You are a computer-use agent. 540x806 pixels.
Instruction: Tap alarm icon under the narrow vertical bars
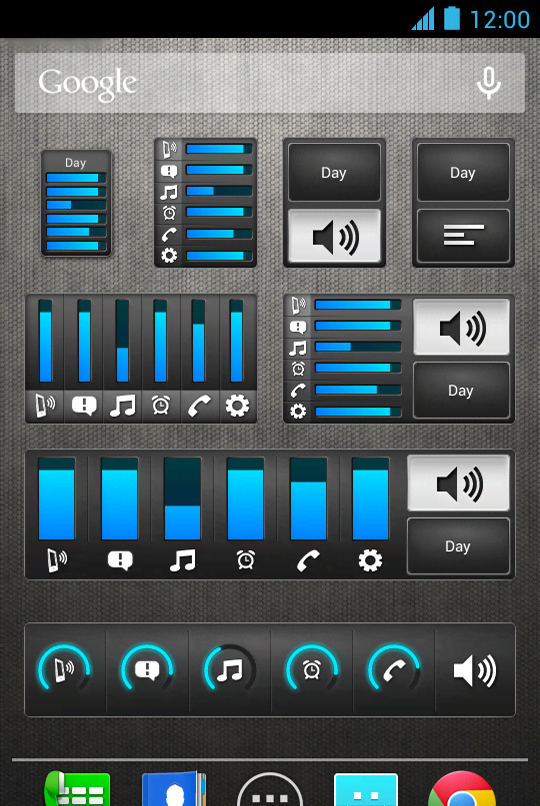161,406
